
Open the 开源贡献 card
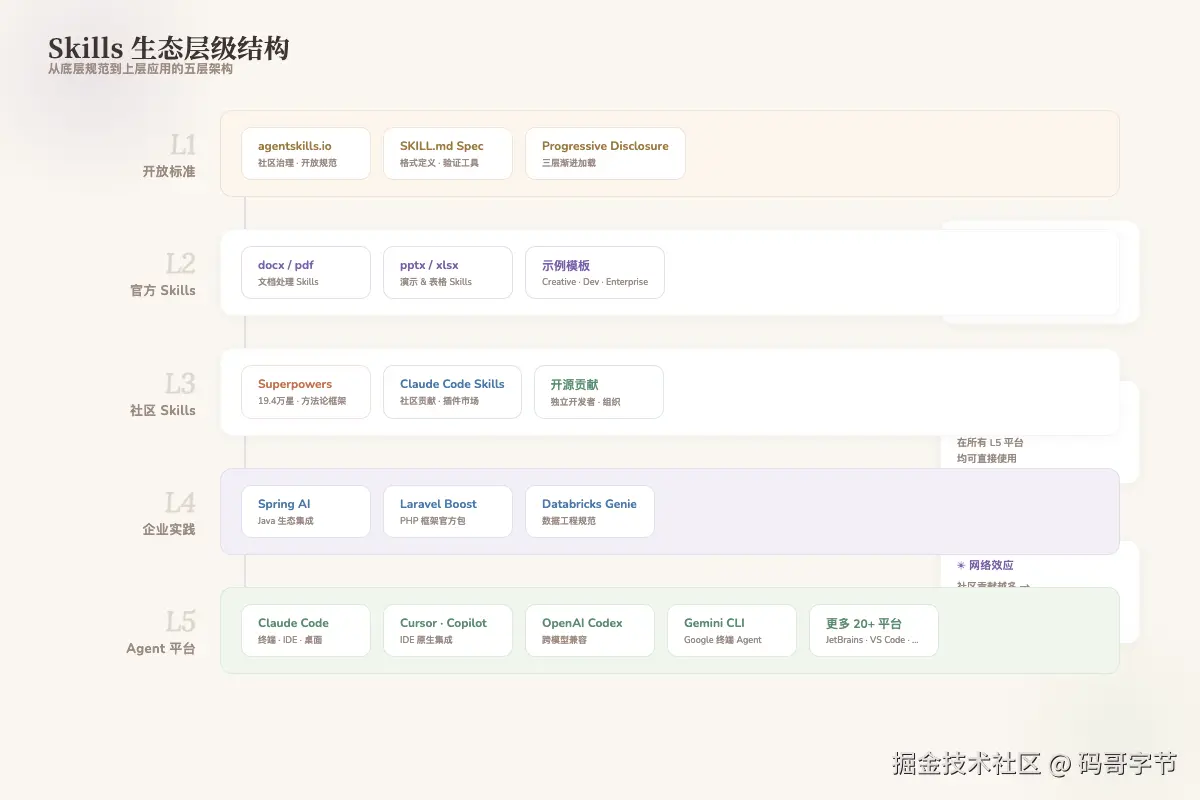tap(599, 392)
